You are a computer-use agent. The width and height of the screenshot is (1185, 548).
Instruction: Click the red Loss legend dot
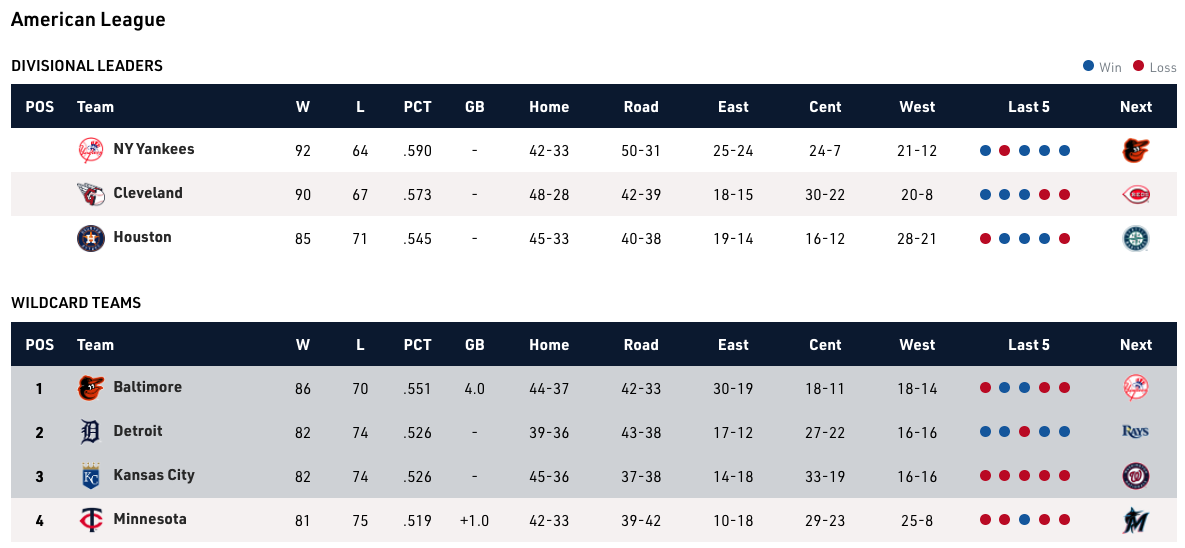[1138, 67]
